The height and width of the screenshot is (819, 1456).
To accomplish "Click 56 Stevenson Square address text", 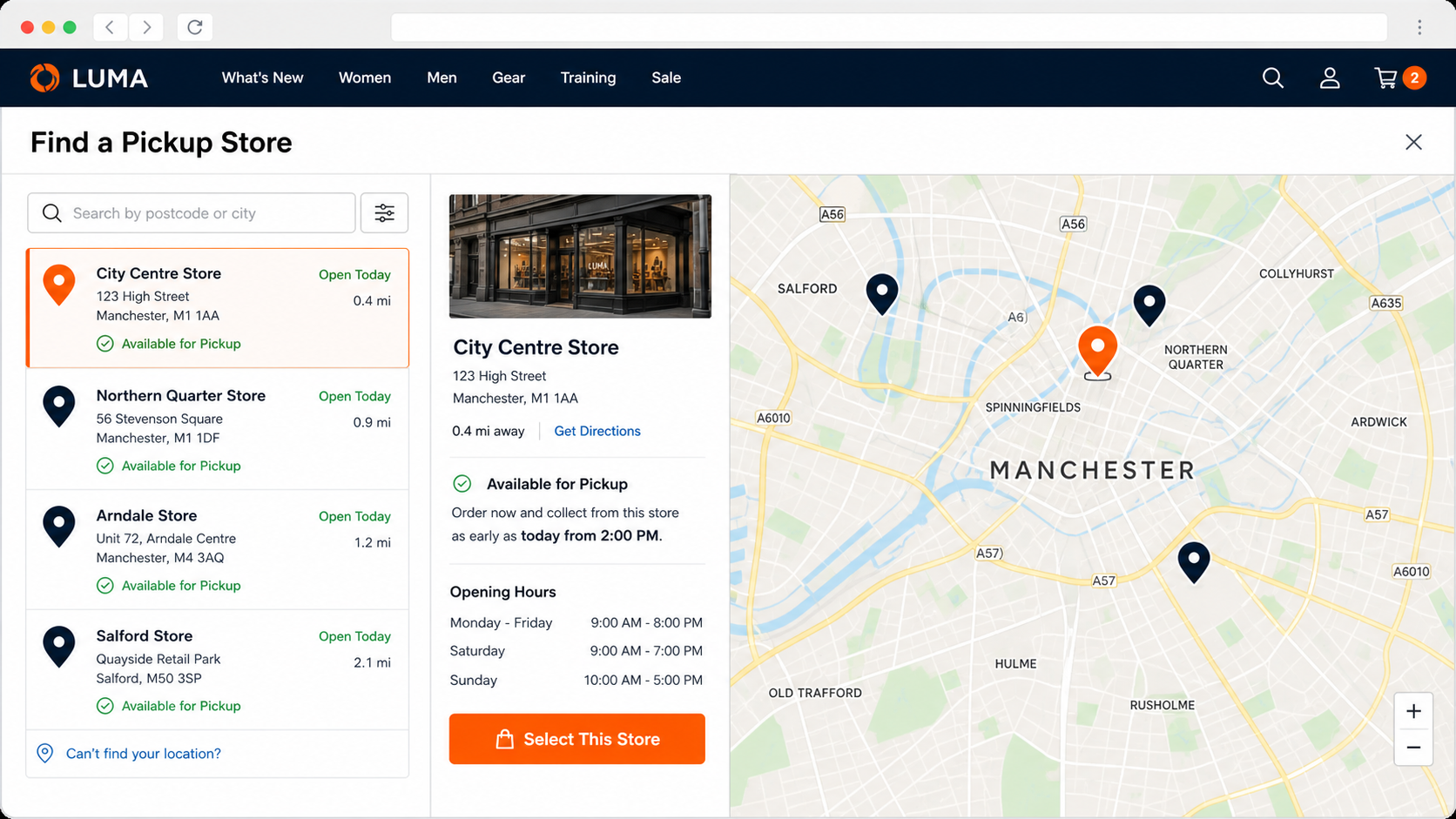I will pyautogui.click(x=159, y=419).
